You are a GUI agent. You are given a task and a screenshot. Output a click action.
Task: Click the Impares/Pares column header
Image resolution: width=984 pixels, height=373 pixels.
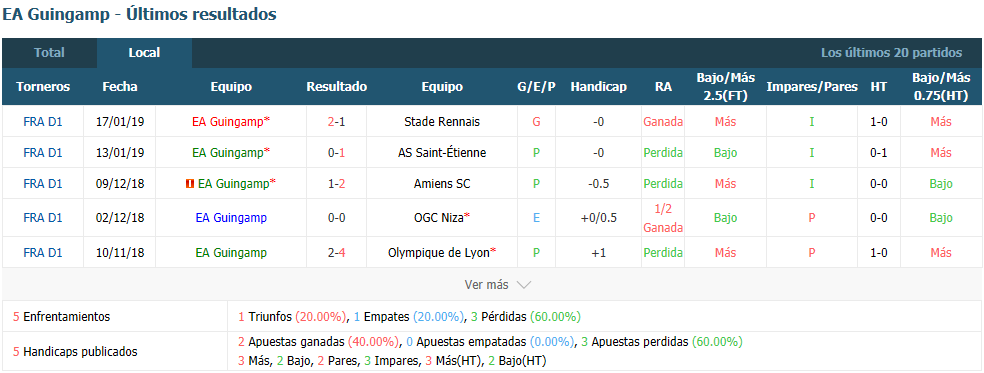811,87
